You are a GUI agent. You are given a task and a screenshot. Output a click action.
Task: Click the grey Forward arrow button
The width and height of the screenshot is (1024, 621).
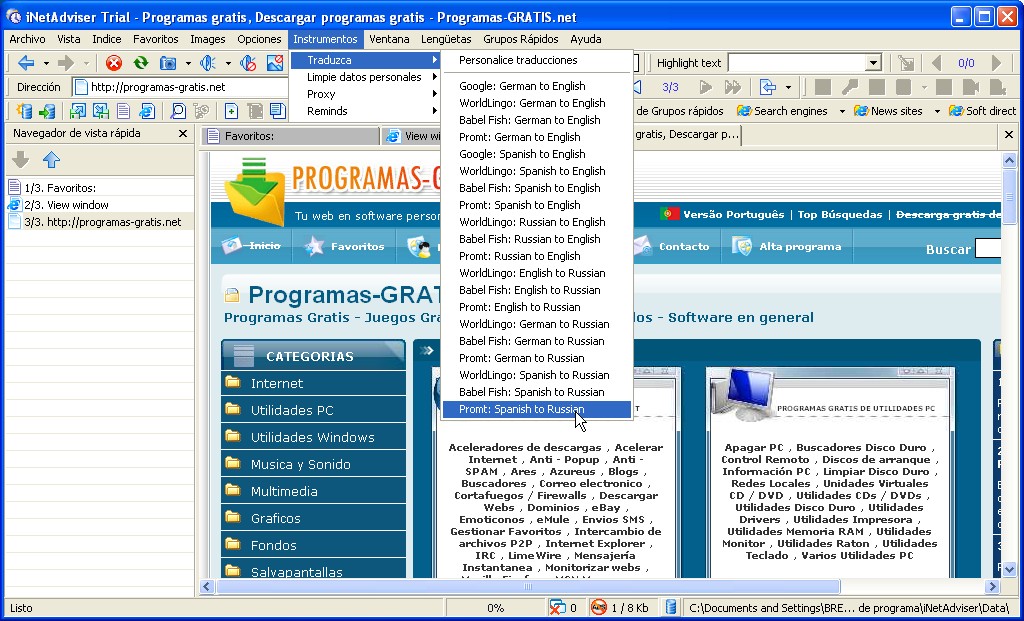point(65,63)
